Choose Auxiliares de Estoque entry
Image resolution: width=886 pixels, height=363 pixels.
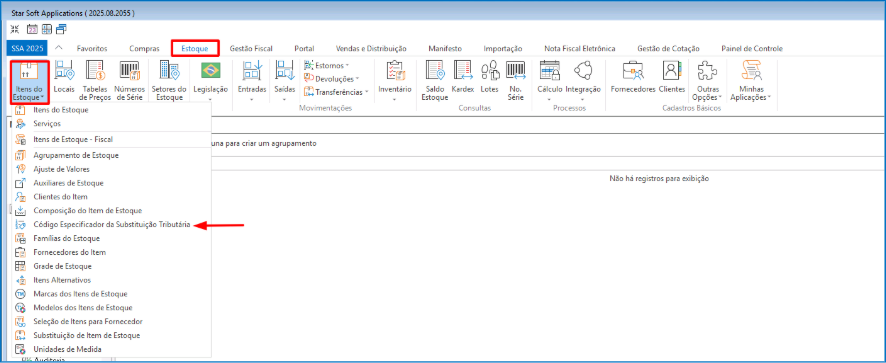pos(112,183)
